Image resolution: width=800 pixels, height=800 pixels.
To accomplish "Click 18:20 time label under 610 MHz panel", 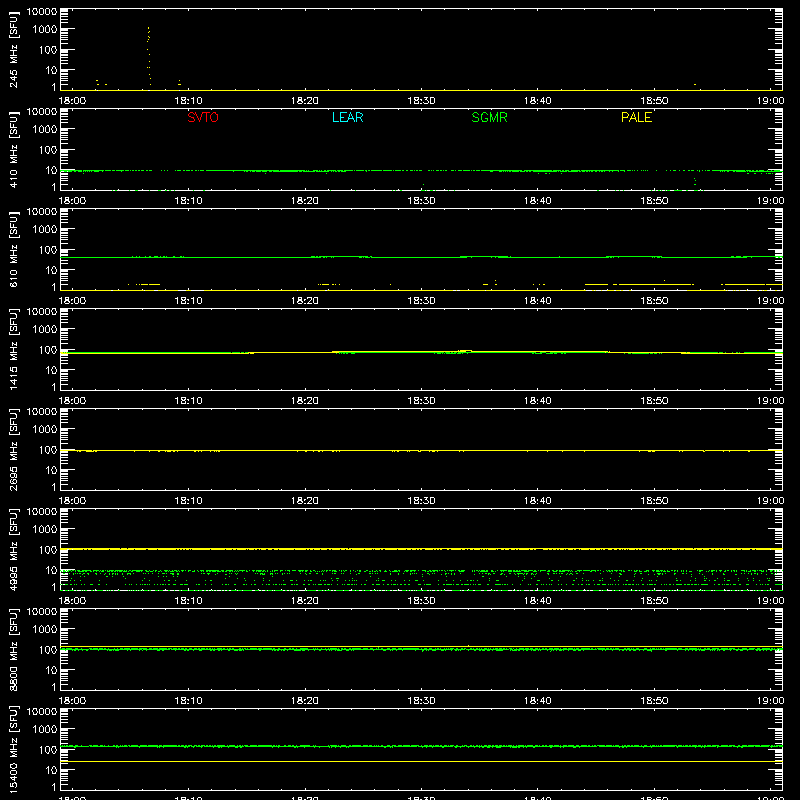I will tap(305, 301).
